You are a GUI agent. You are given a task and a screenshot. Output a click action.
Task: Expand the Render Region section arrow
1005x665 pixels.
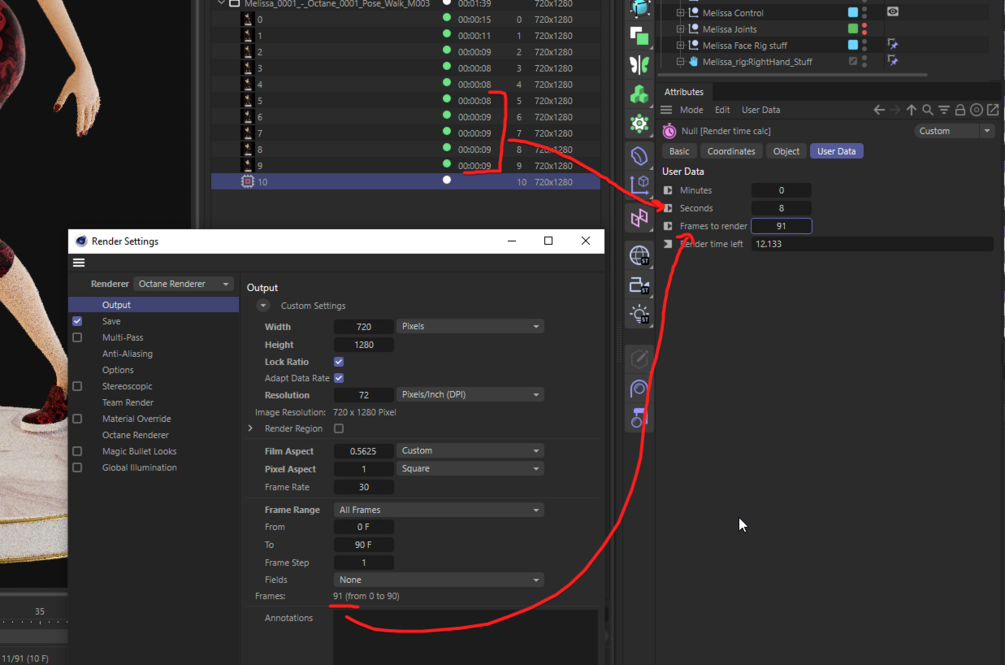point(251,429)
